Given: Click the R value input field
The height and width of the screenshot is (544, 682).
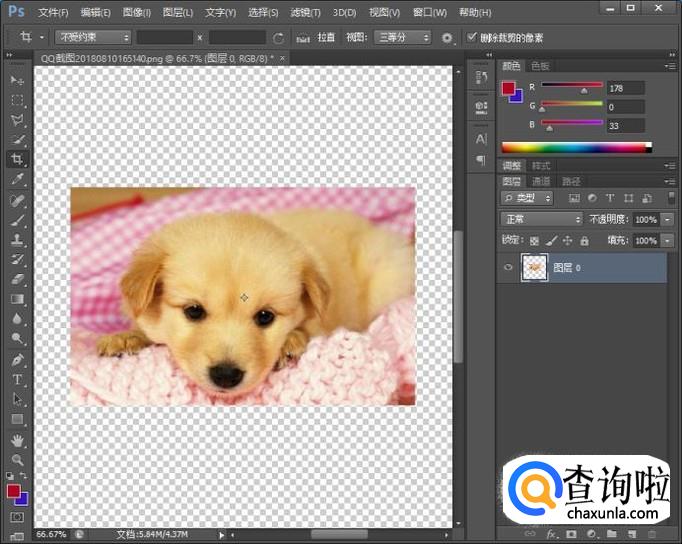Looking at the screenshot, I should point(625,88).
